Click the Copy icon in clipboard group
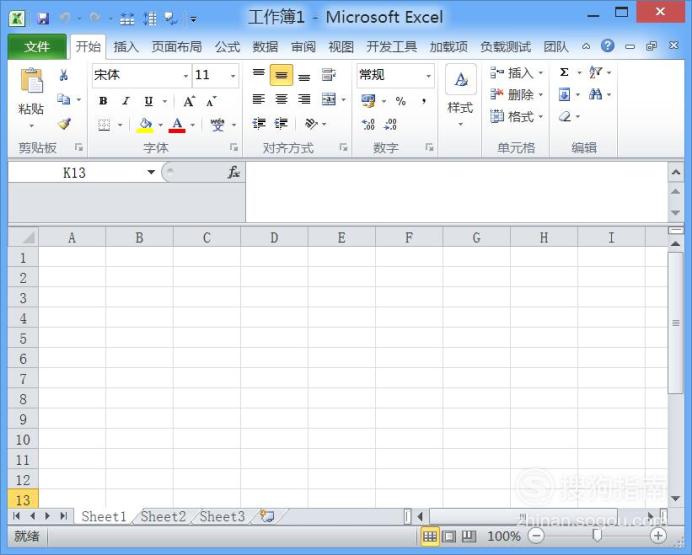Viewport: 692px width, 555px height. point(64,99)
